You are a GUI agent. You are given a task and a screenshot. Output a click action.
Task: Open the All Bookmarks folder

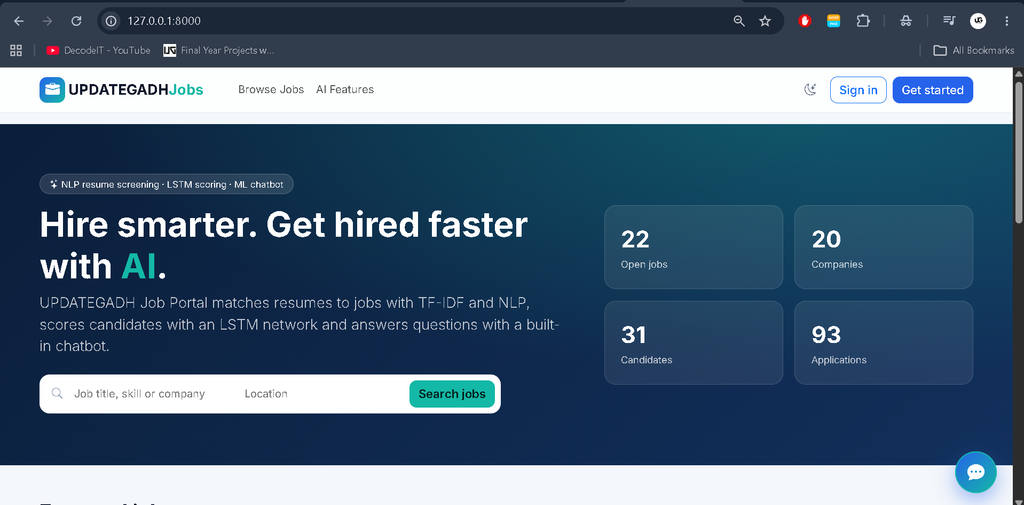tap(974, 50)
